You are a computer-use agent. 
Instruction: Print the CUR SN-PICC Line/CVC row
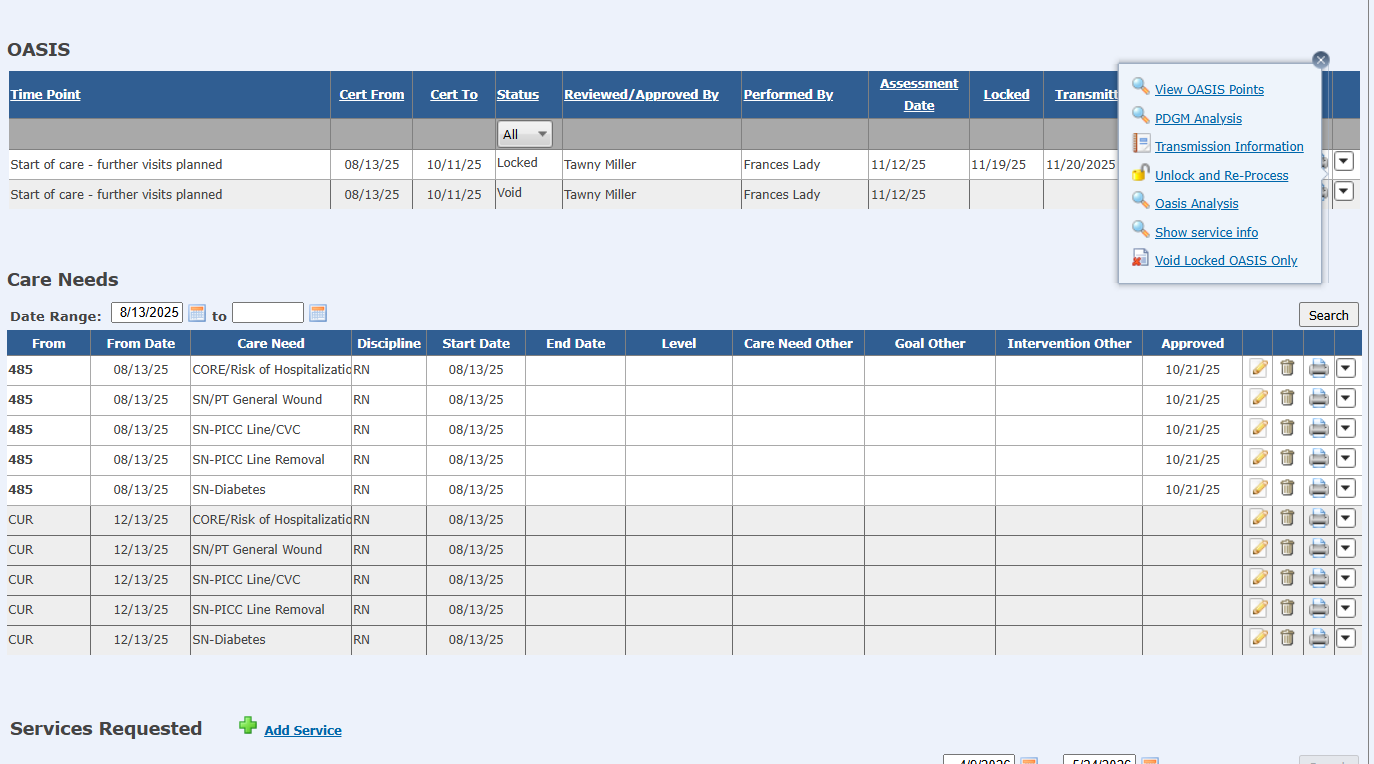point(1319,579)
